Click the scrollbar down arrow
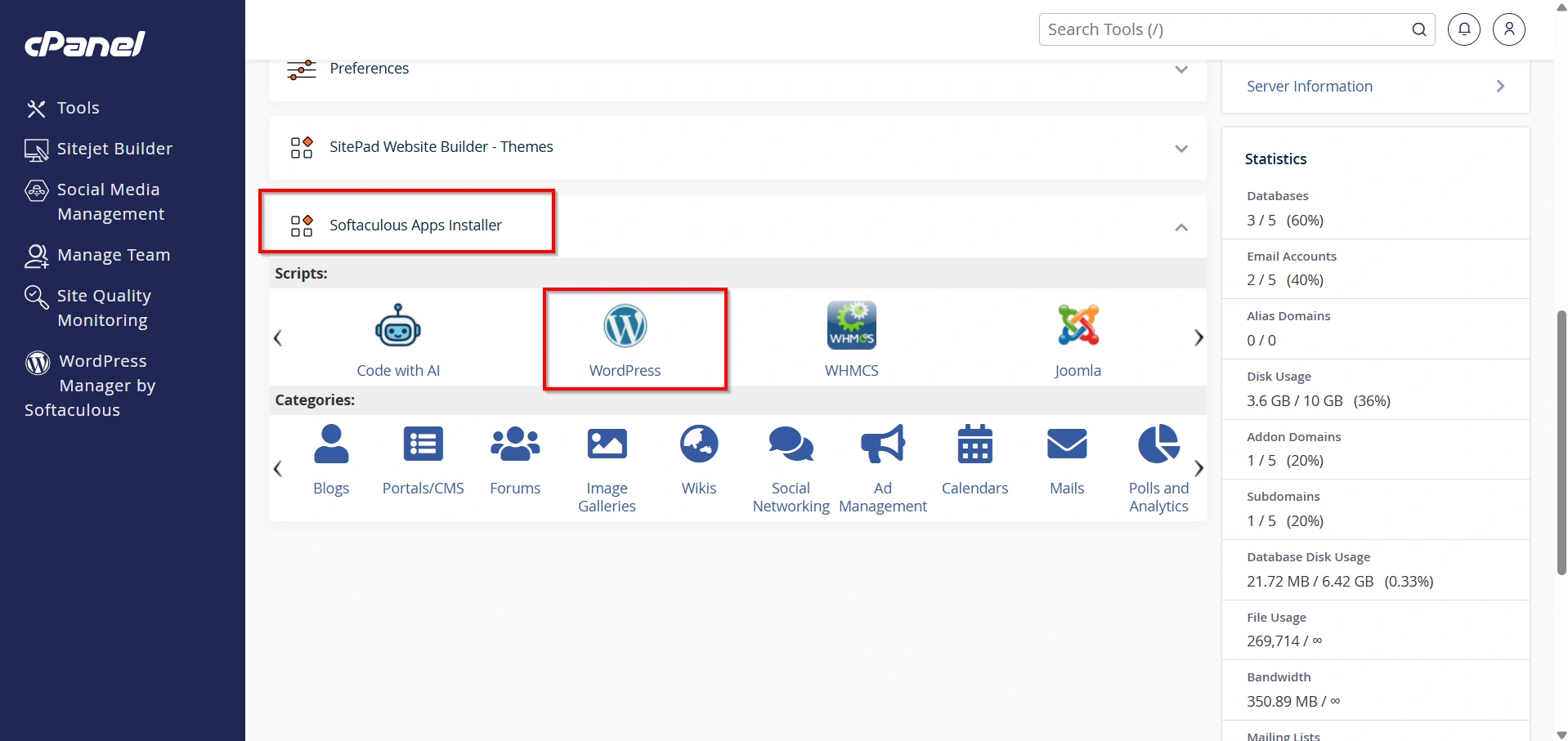1568x741 pixels. coord(1561,734)
